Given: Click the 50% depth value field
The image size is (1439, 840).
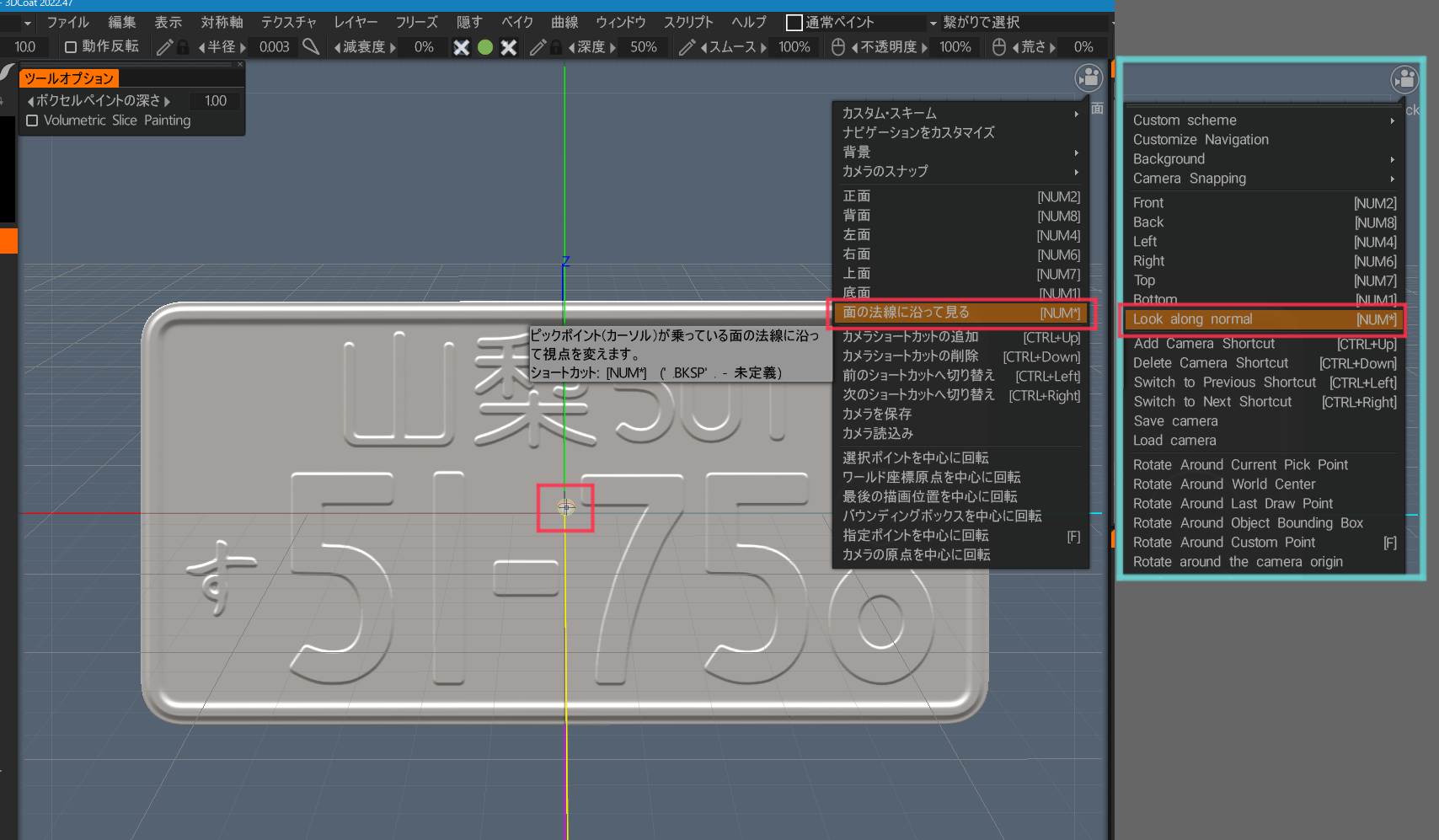Looking at the screenshot, I should point(644,47).
